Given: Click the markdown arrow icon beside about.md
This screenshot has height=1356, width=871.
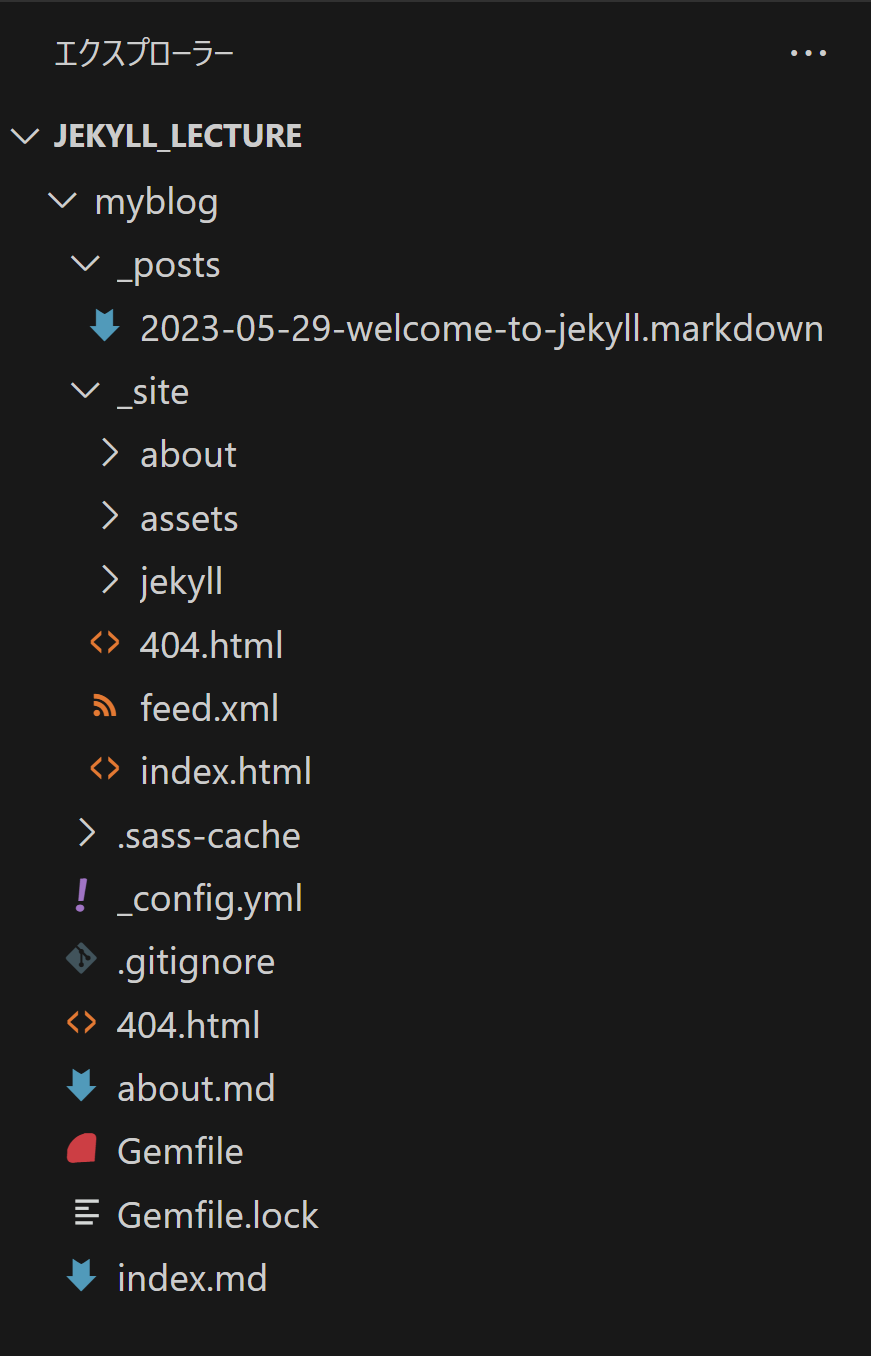Looking at the screenshot, I should [x=81, y=1087].
